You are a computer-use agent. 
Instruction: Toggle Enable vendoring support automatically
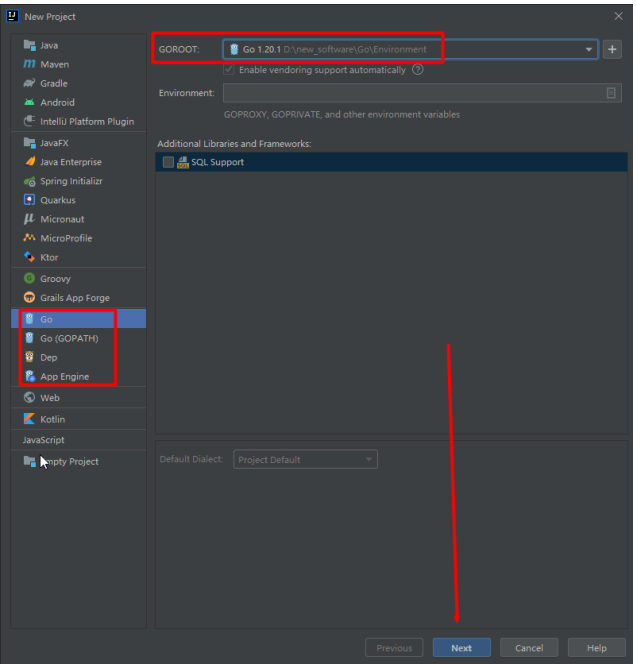[229, 69]
